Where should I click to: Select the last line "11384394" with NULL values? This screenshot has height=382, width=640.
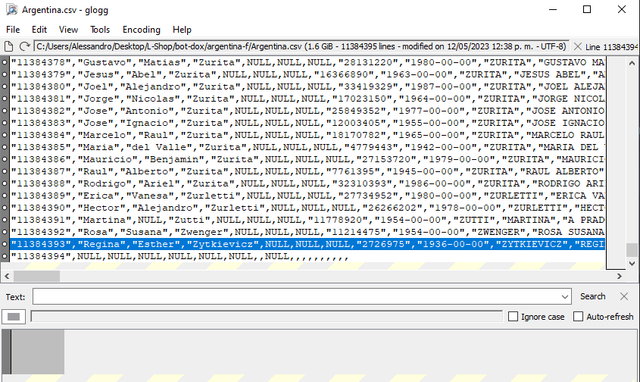tap(307, 256)
